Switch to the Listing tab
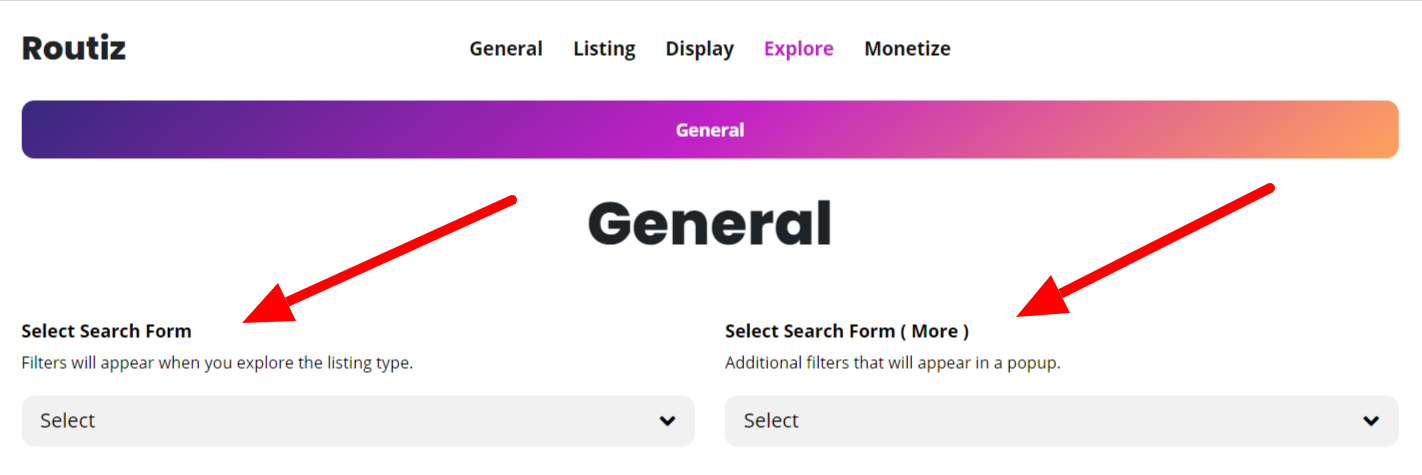Image resolution: width=1422 pixels, height=475 pixels. (x=604, y=48)
